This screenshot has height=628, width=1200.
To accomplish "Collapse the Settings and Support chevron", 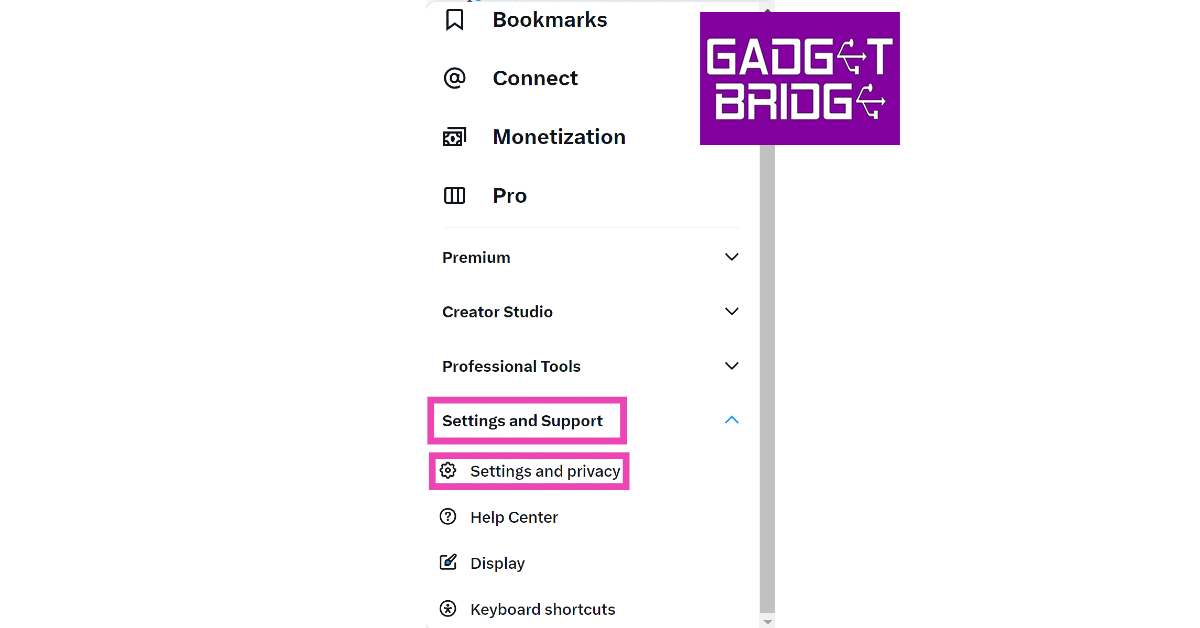I will click(732, 421).
